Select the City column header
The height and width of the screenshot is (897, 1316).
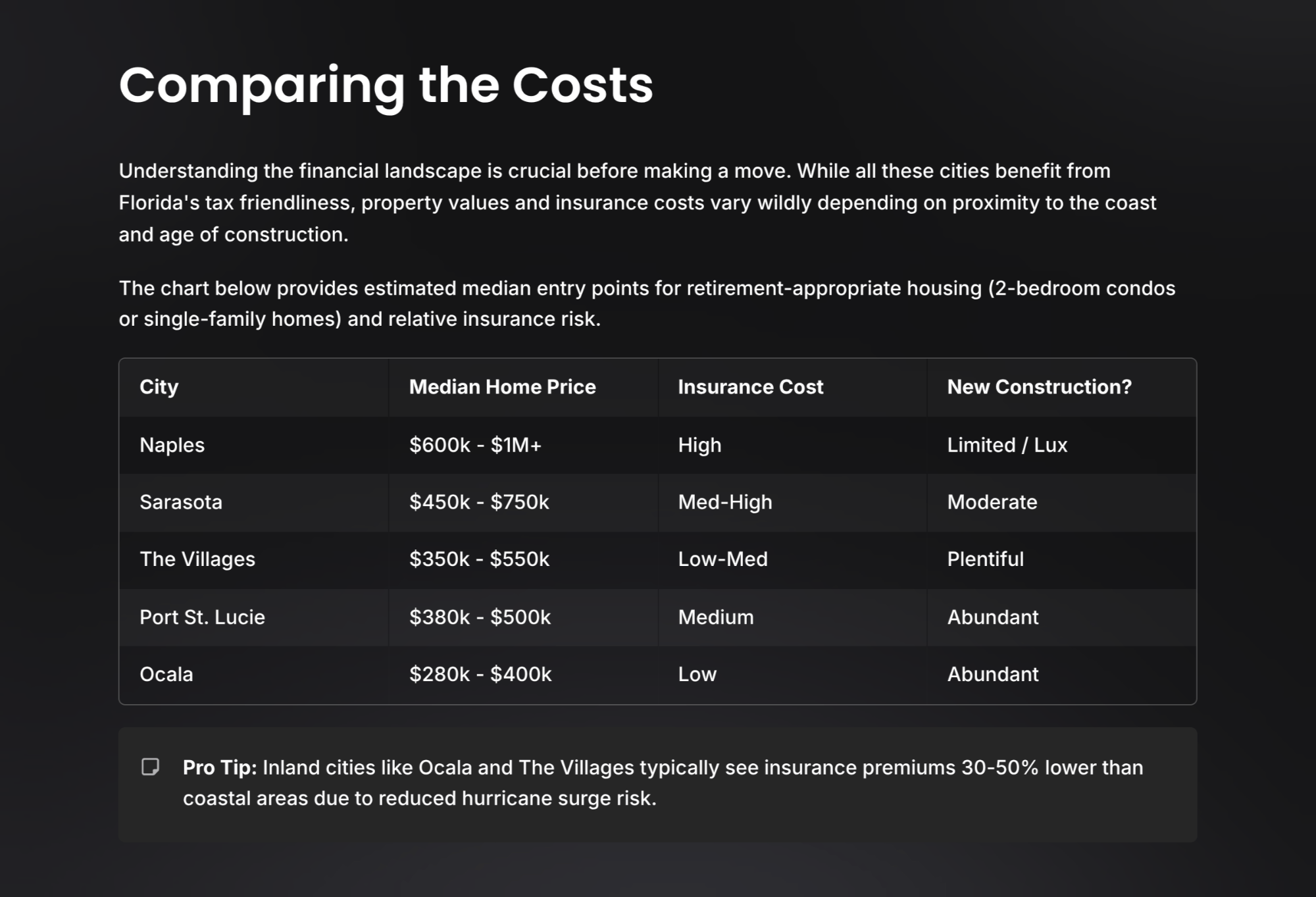pos(159,387)
